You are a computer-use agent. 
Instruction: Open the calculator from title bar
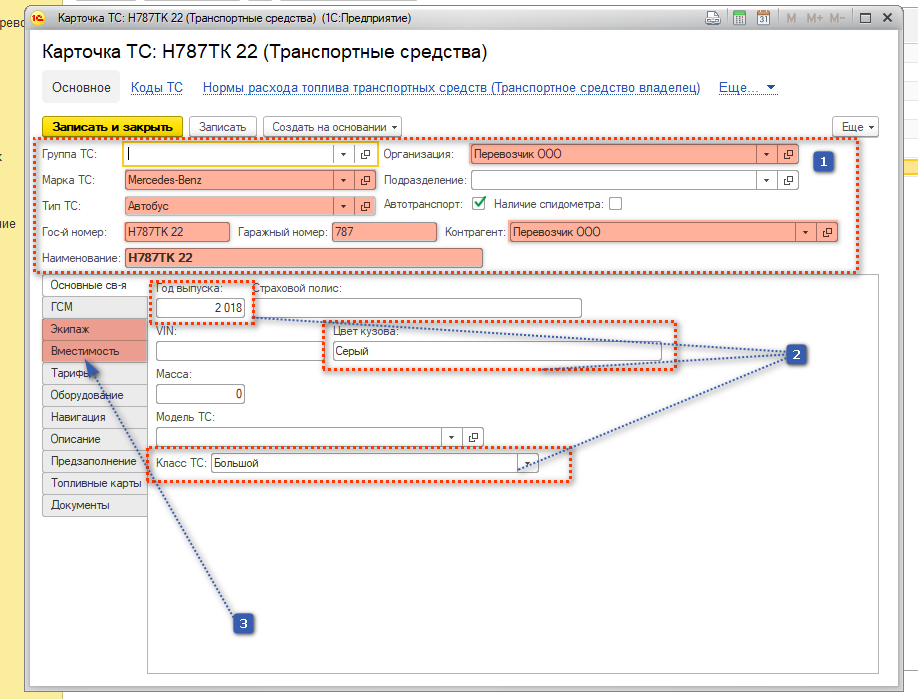(739, 18)
